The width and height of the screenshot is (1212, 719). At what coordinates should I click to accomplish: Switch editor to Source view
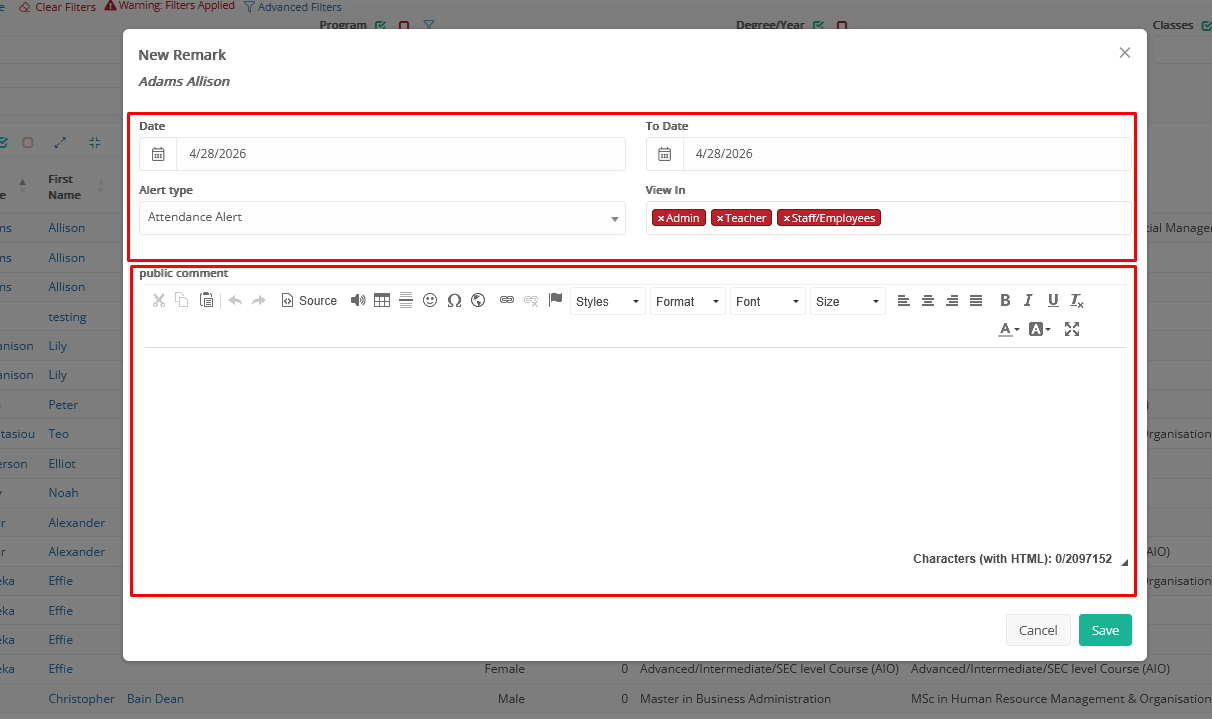(x=309, y=300)
